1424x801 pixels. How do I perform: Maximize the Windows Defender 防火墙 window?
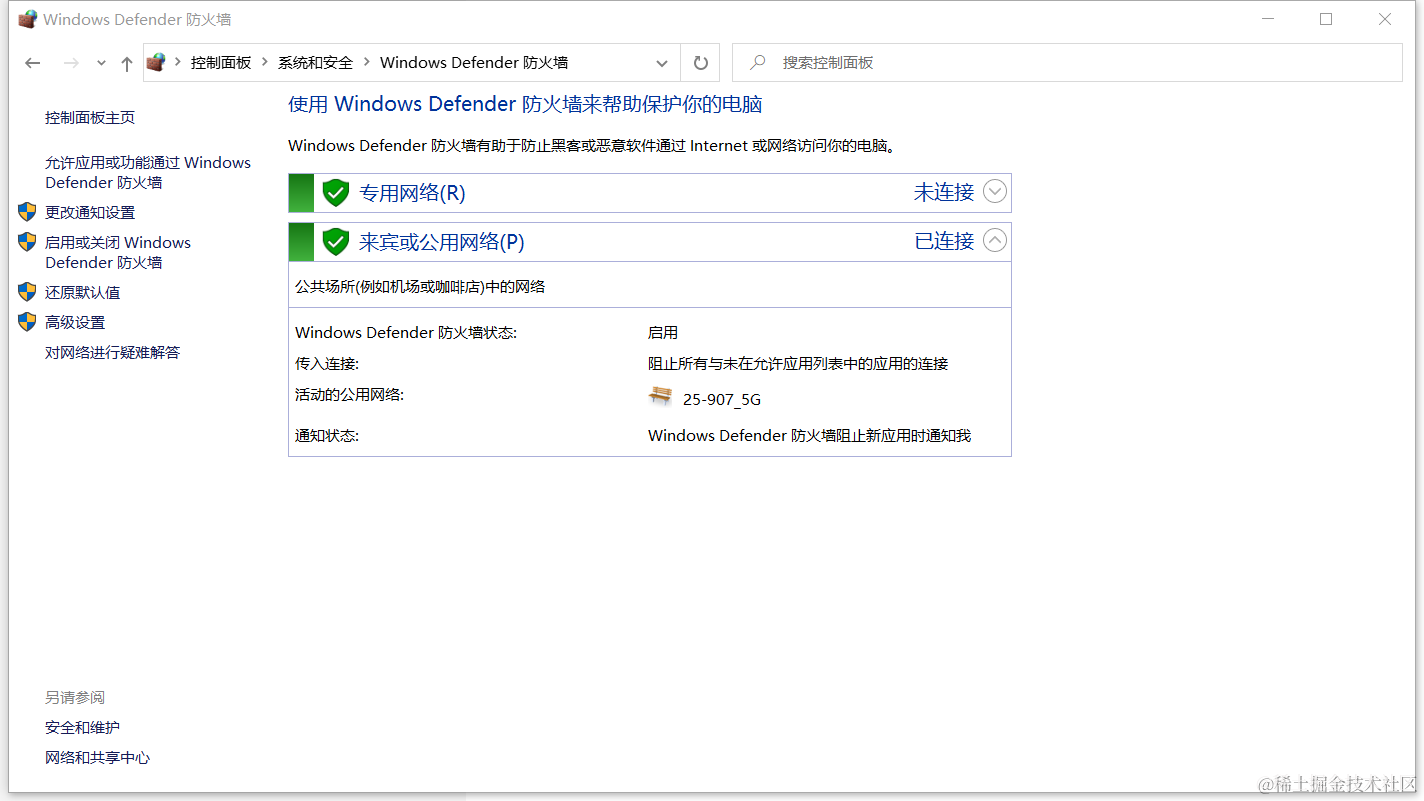(x=1326, y=19)
